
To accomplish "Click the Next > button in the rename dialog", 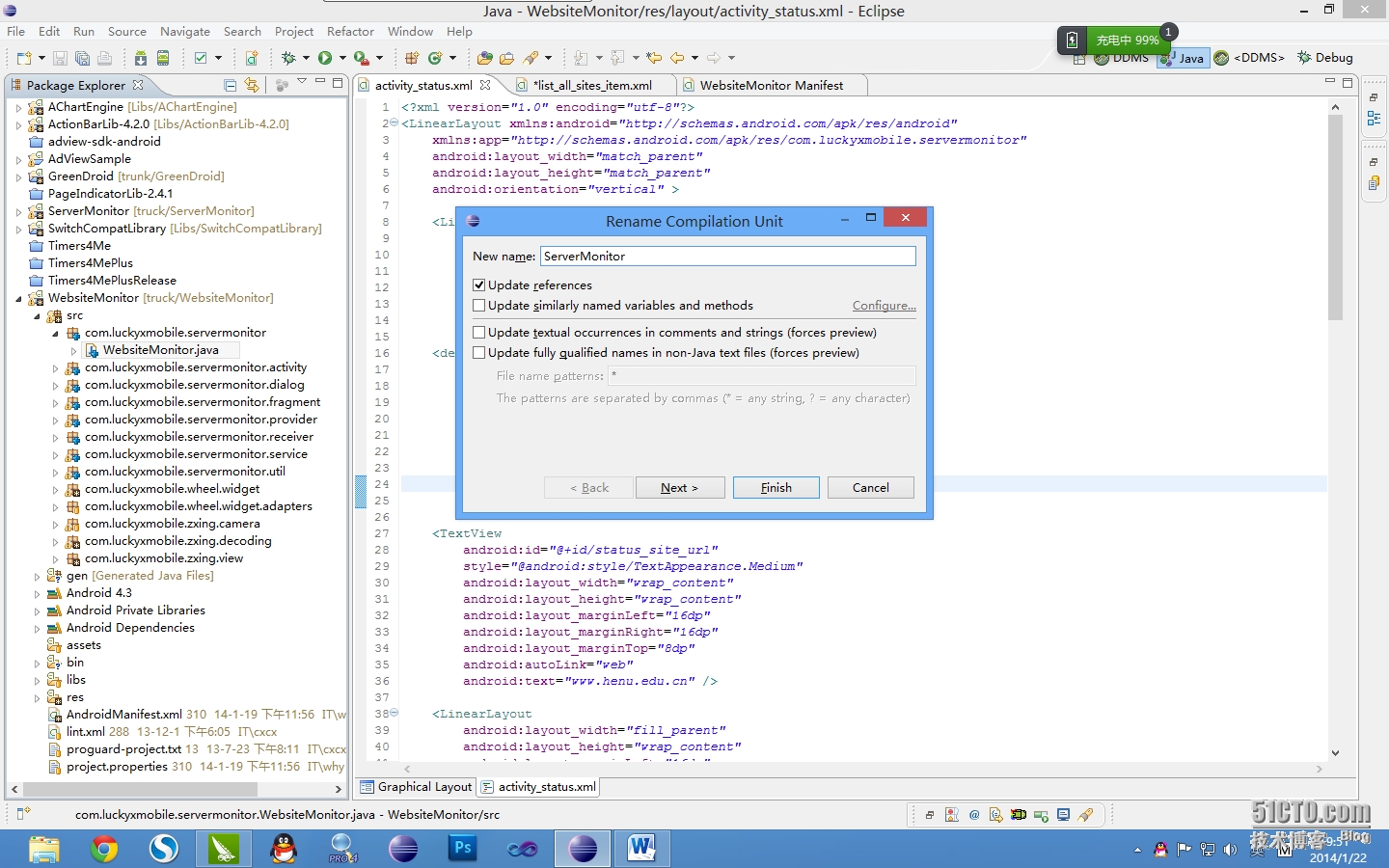I will tap(679, 488).
